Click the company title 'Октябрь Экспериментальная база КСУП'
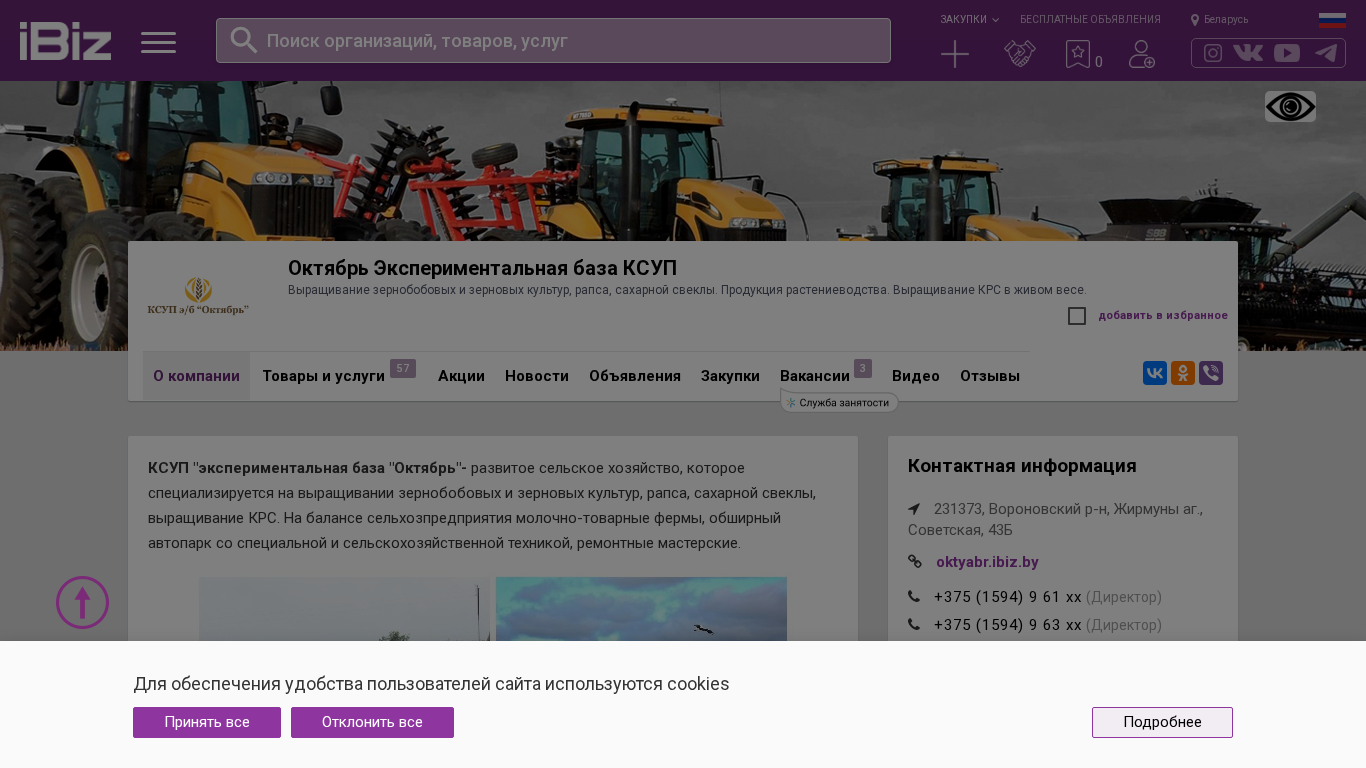 [x=482, y=268]
